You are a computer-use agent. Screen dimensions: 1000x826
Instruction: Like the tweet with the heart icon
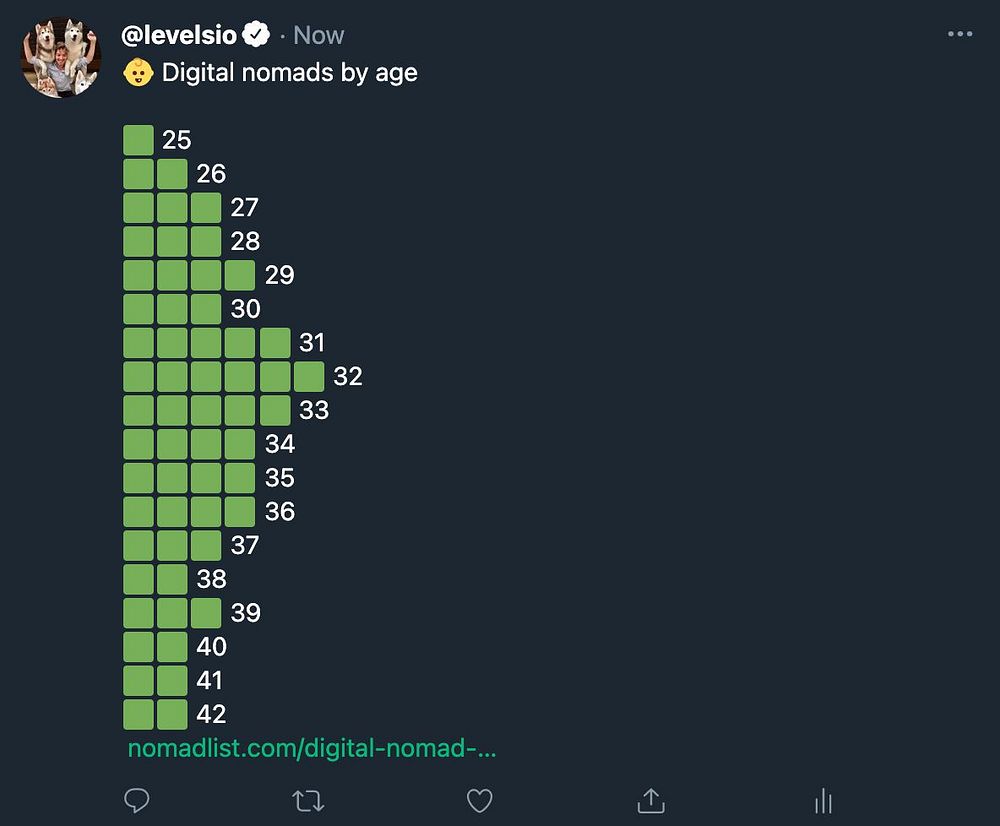[x=480, y=800]
